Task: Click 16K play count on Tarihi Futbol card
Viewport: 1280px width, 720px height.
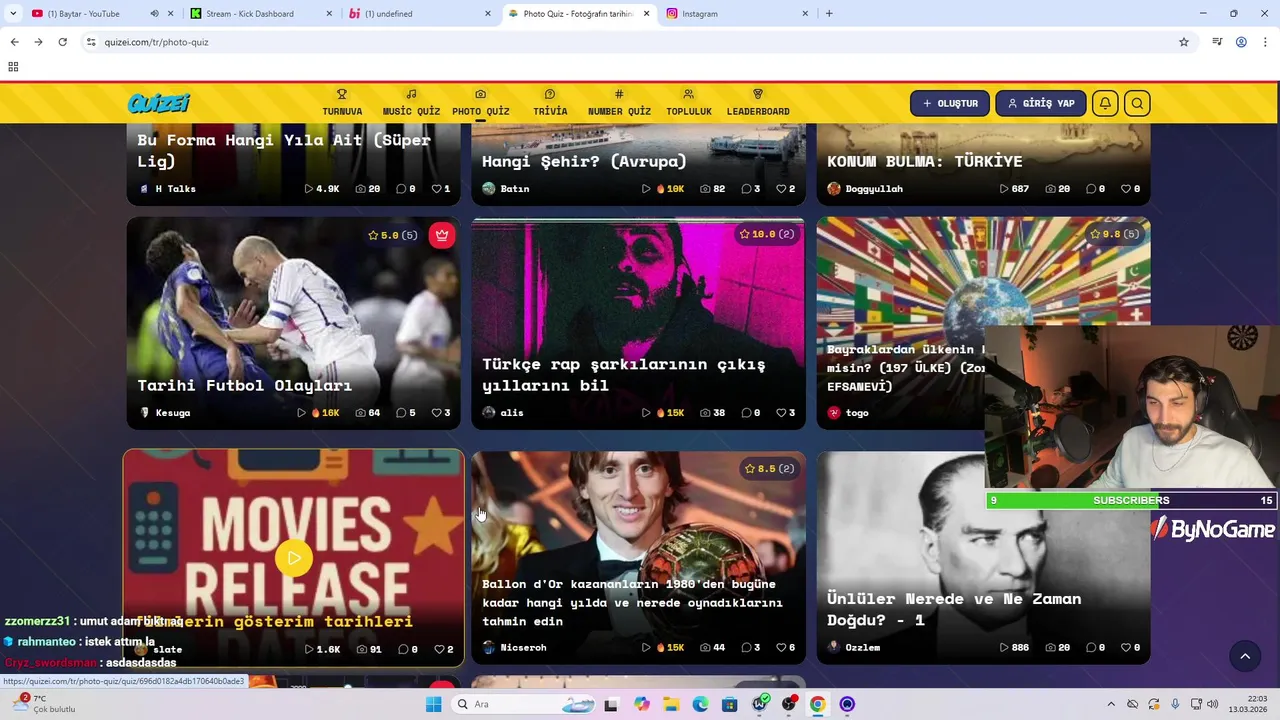Action: point(318,412)
